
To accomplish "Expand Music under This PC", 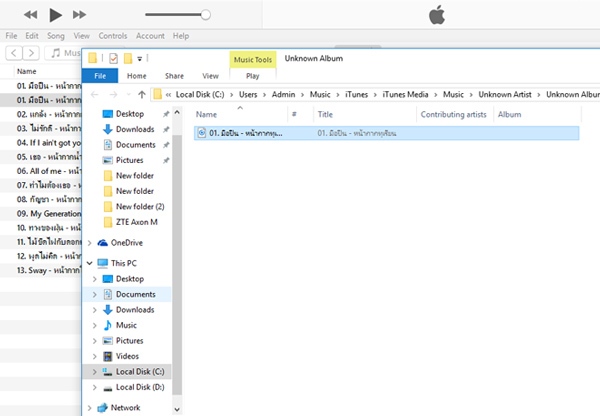I will click(x=95, y=325).
